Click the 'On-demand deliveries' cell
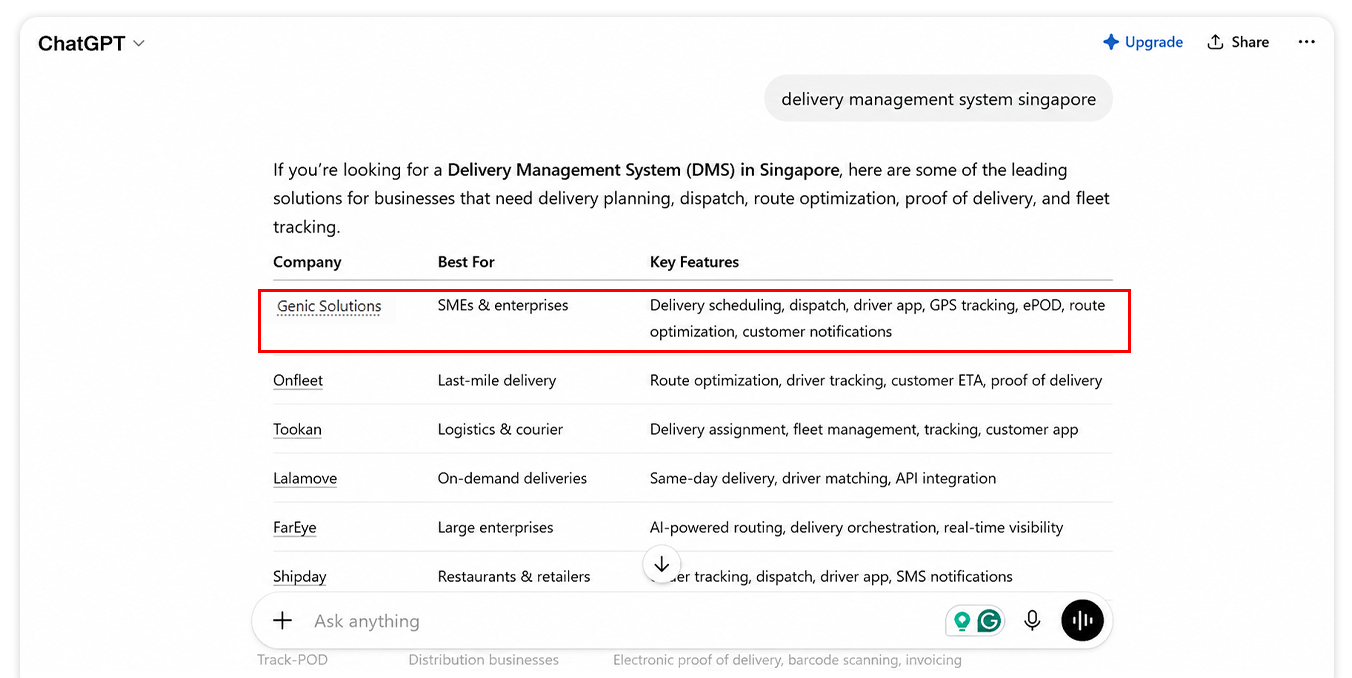Image resolution: width=1352 pixels, height=678 pixels. [x=512, y=478]
